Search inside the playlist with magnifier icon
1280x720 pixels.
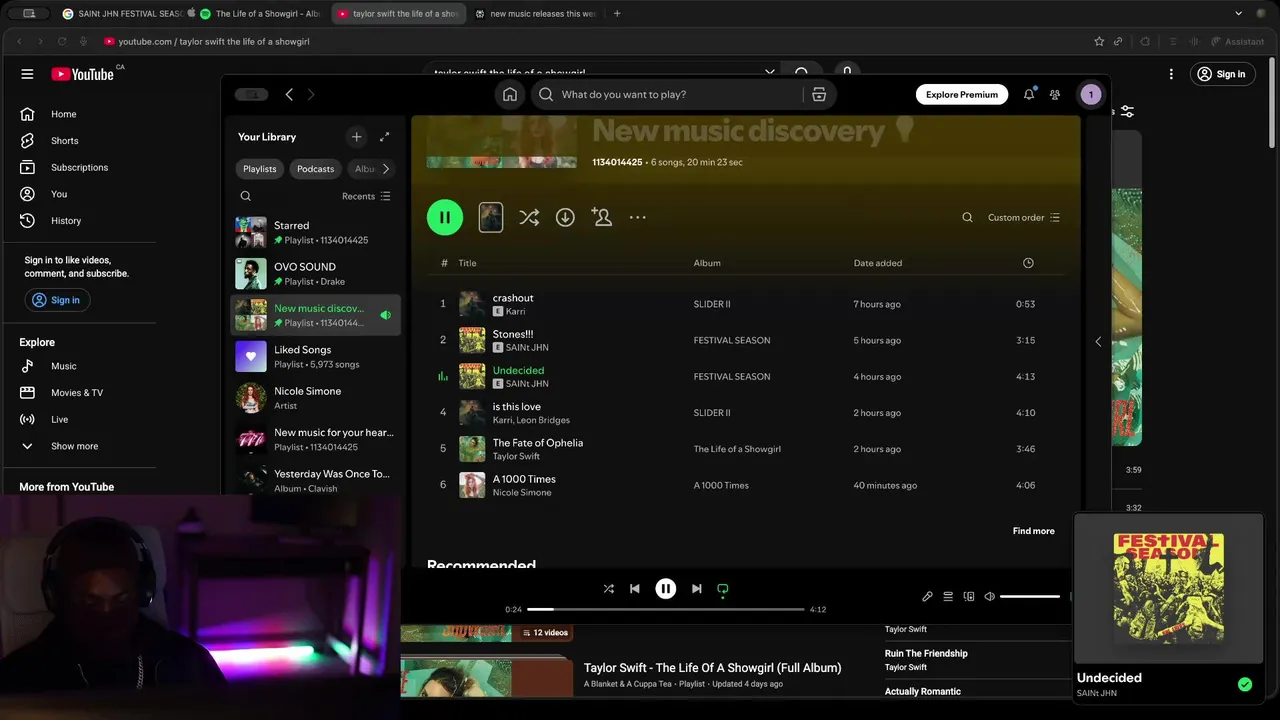[967, 217]
